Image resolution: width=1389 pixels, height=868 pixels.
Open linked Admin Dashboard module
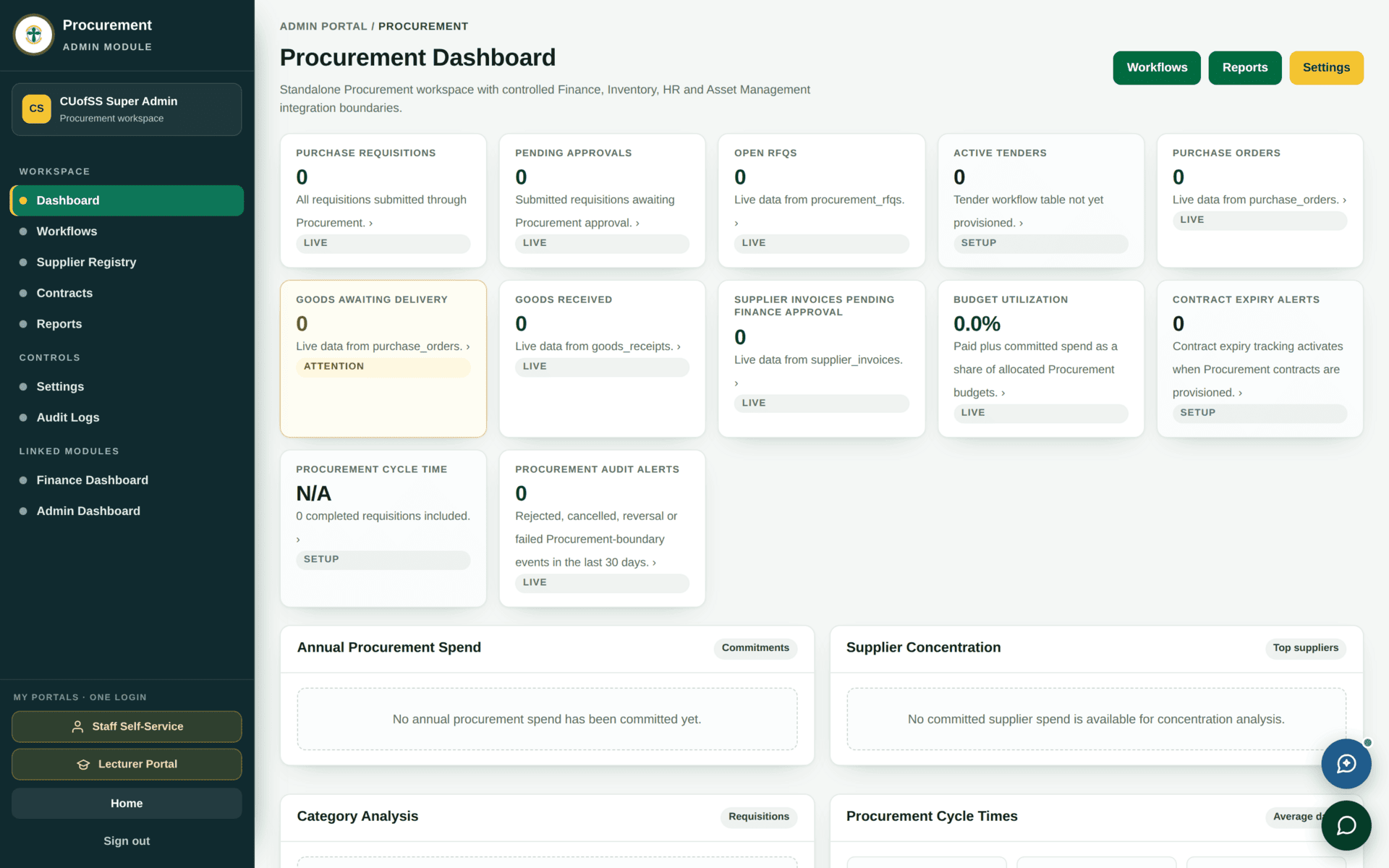point(127,511)
